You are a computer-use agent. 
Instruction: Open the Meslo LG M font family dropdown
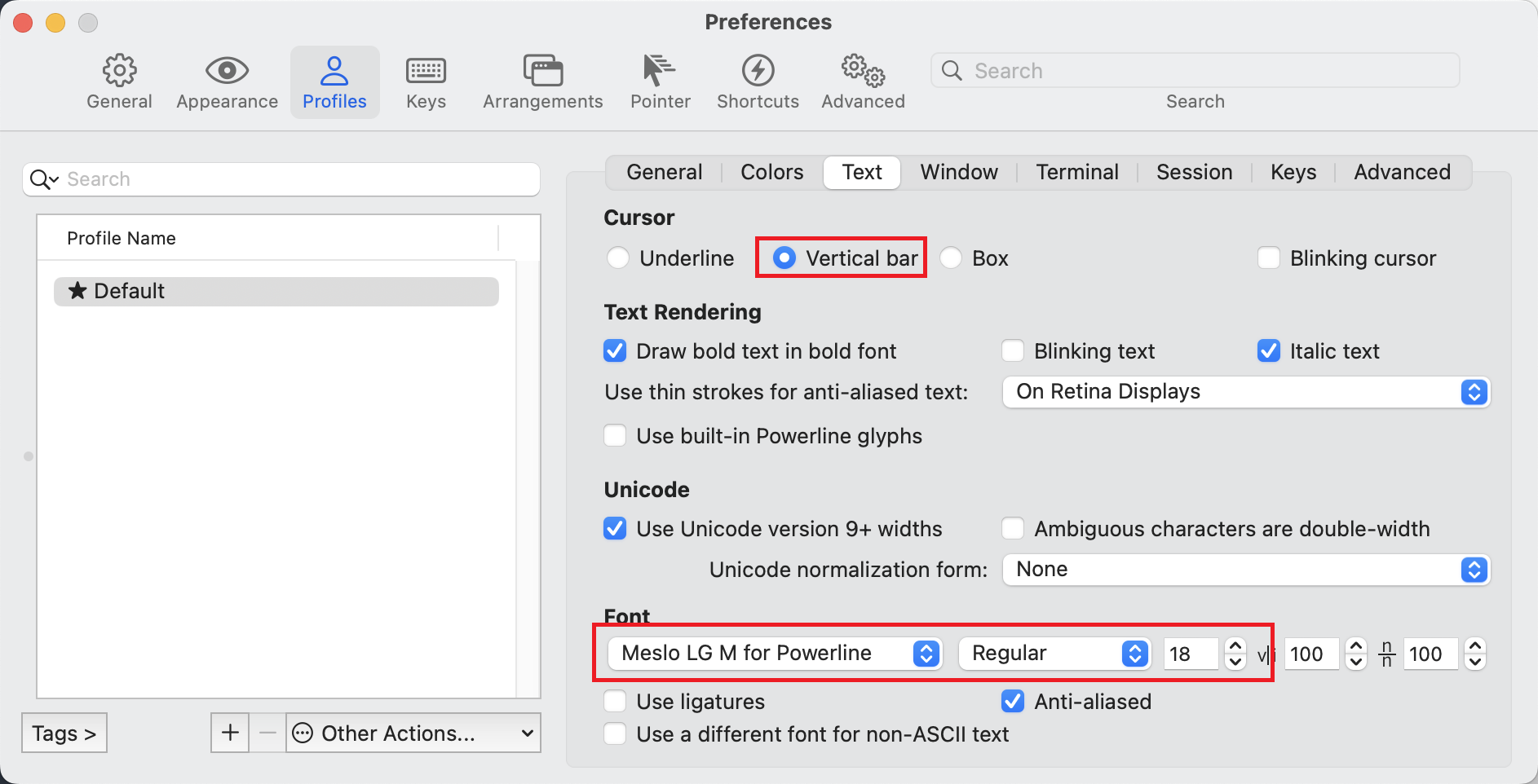coord(776,654)
